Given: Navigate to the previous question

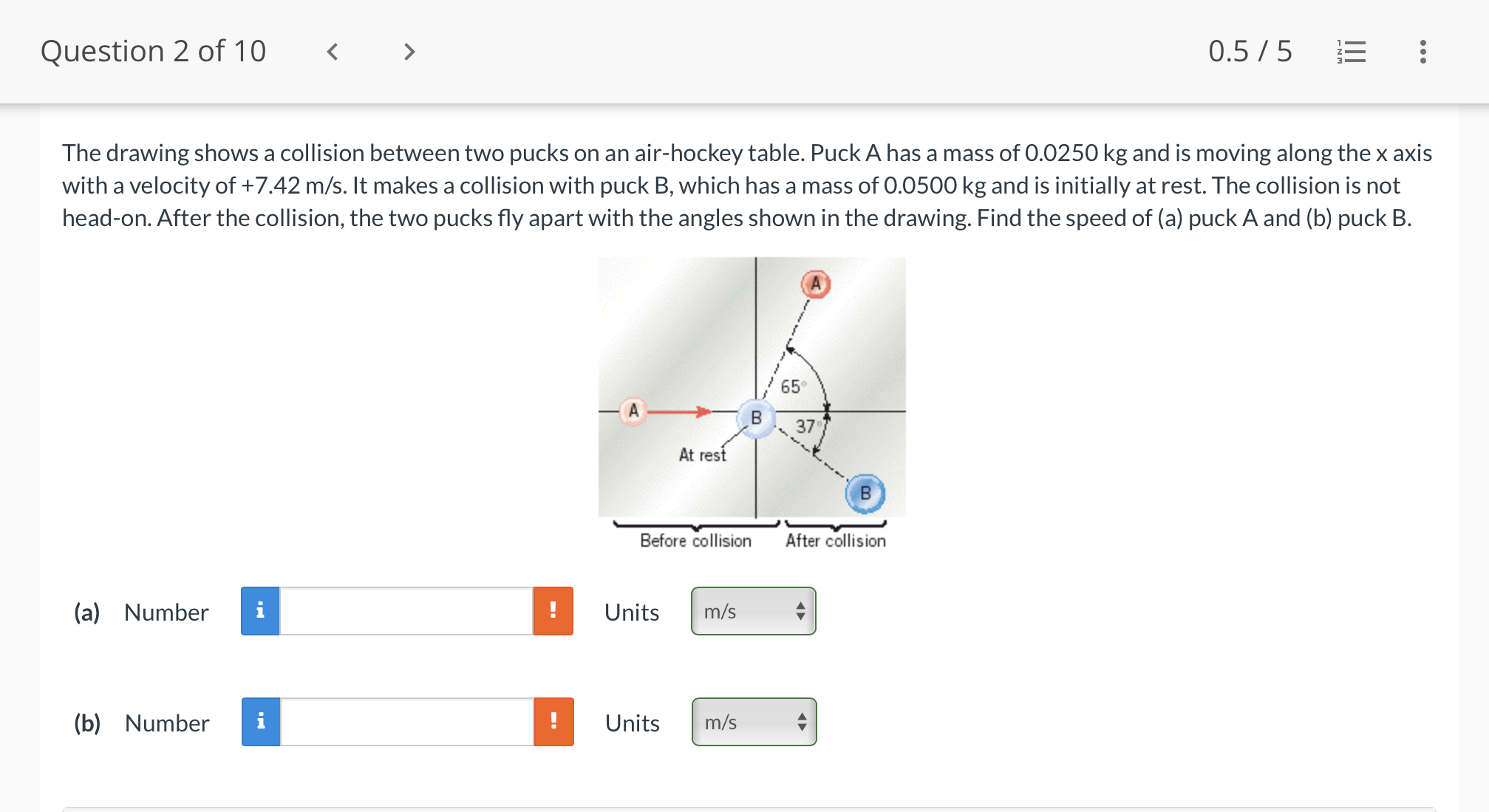Looking at the screenshot, I should tap(333, 51).
